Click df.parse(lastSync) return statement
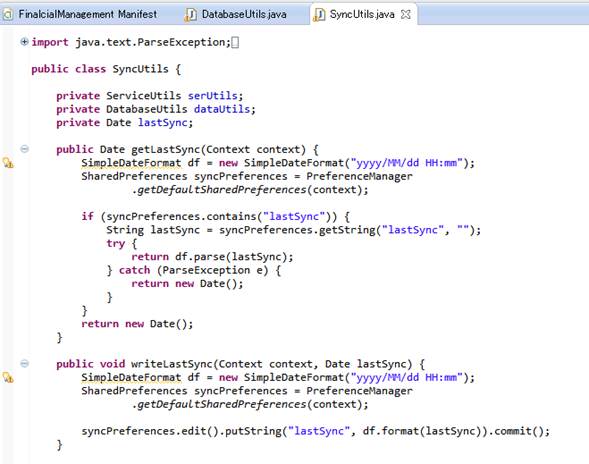This screenshot has width=589, height=464. point(212,257)
